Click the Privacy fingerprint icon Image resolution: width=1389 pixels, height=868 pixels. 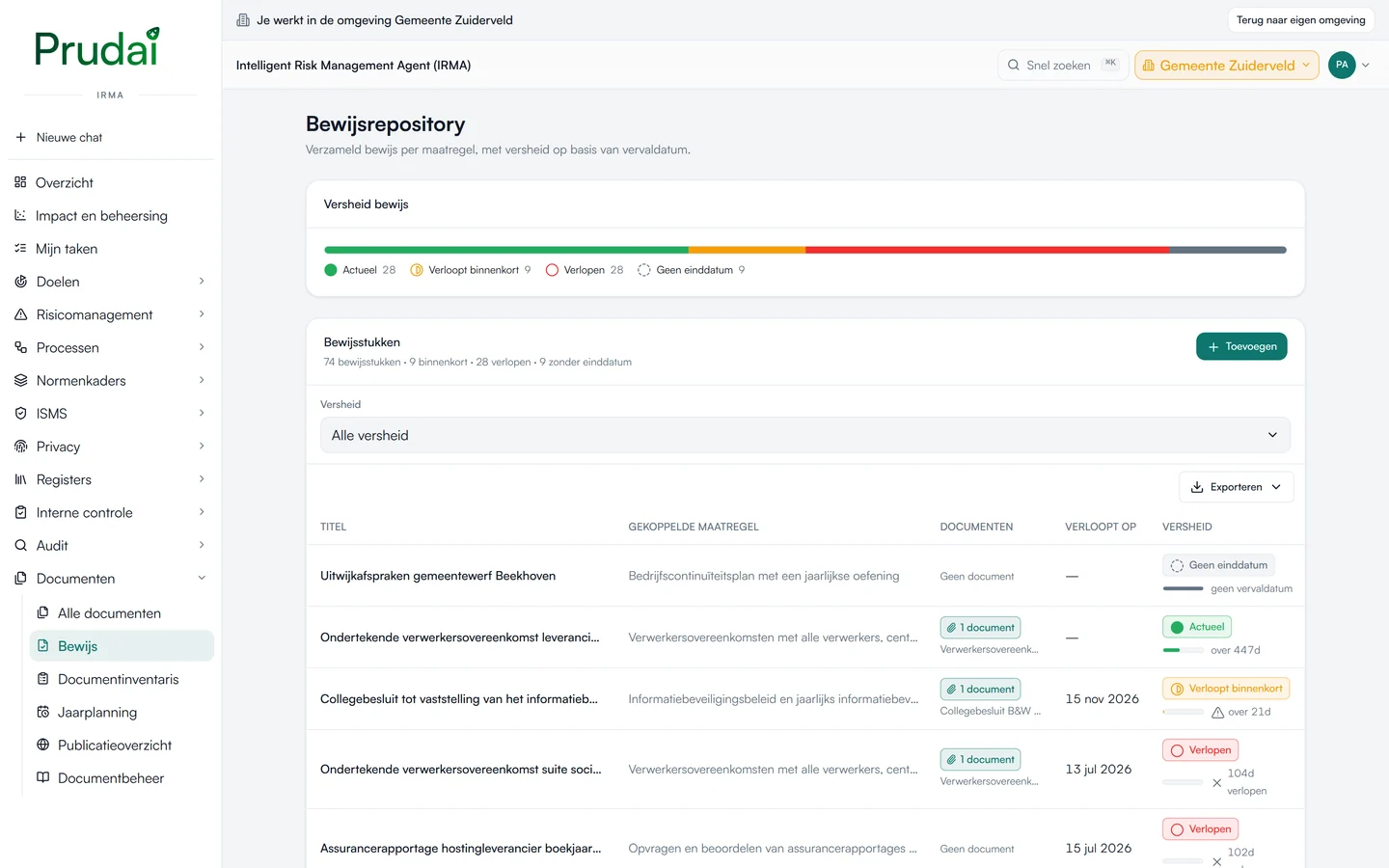click(20, 447)
